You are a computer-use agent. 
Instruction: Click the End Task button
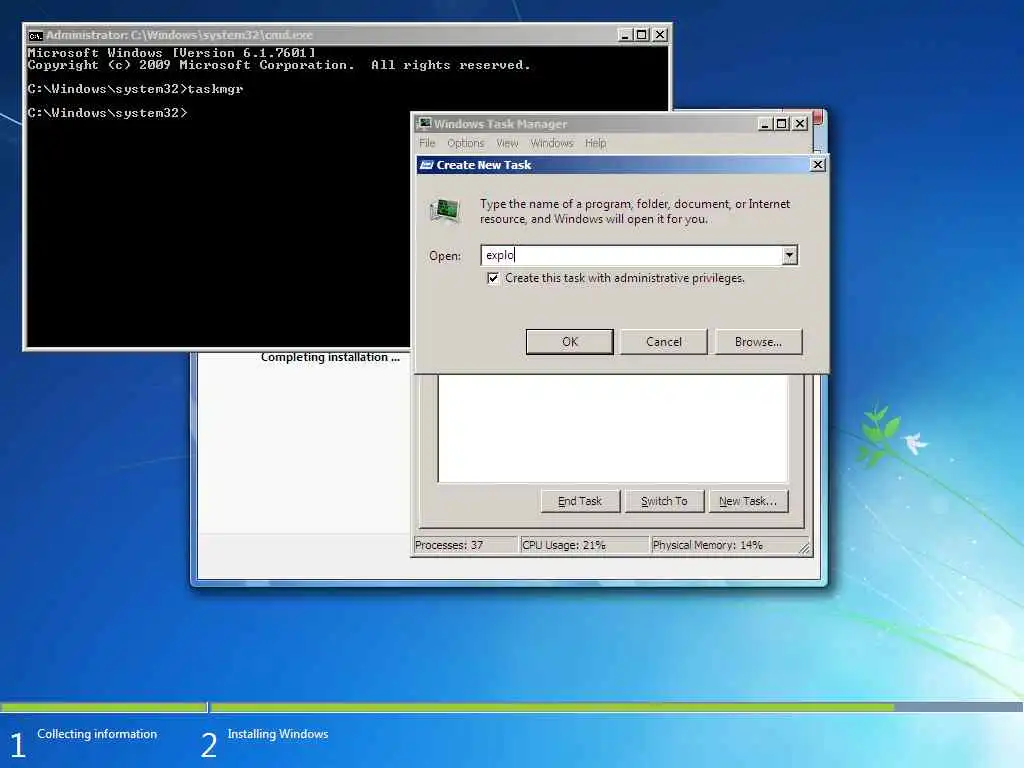click(580, 501)
